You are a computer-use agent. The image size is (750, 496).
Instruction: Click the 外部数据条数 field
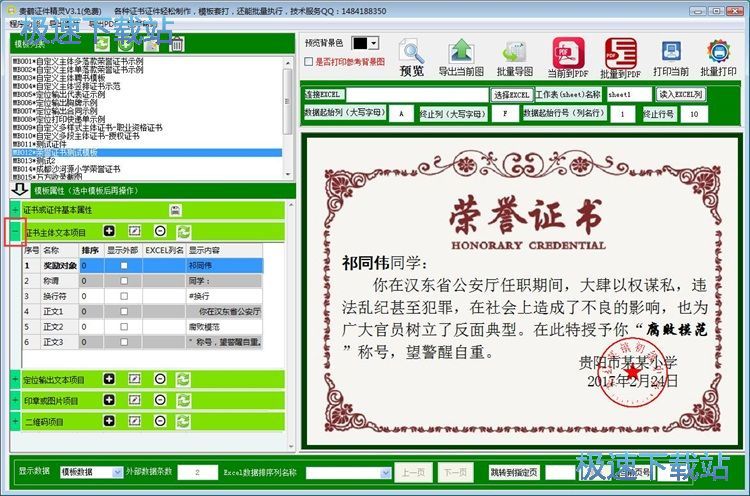point(198,472)
